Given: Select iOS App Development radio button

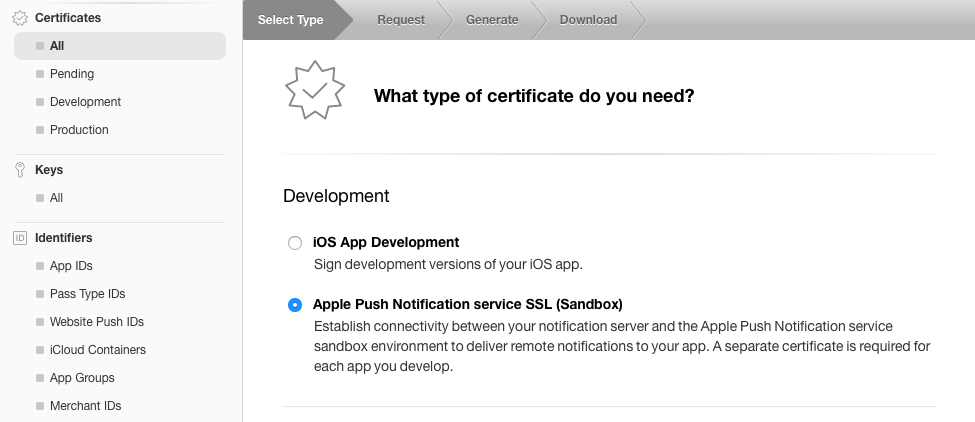Looking at the screenshot, I should pos(295,243).
